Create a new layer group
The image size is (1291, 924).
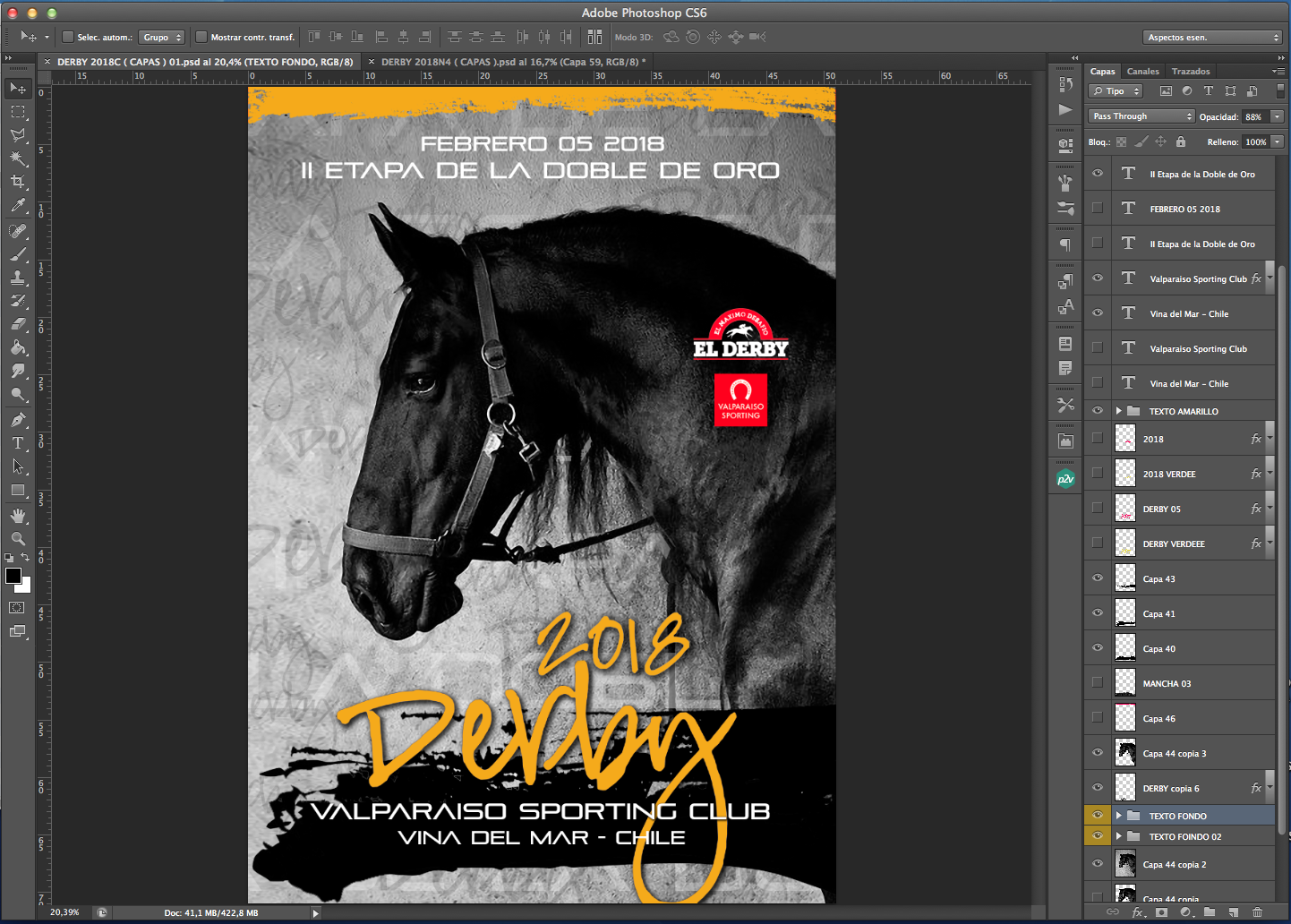[1210, 912]
